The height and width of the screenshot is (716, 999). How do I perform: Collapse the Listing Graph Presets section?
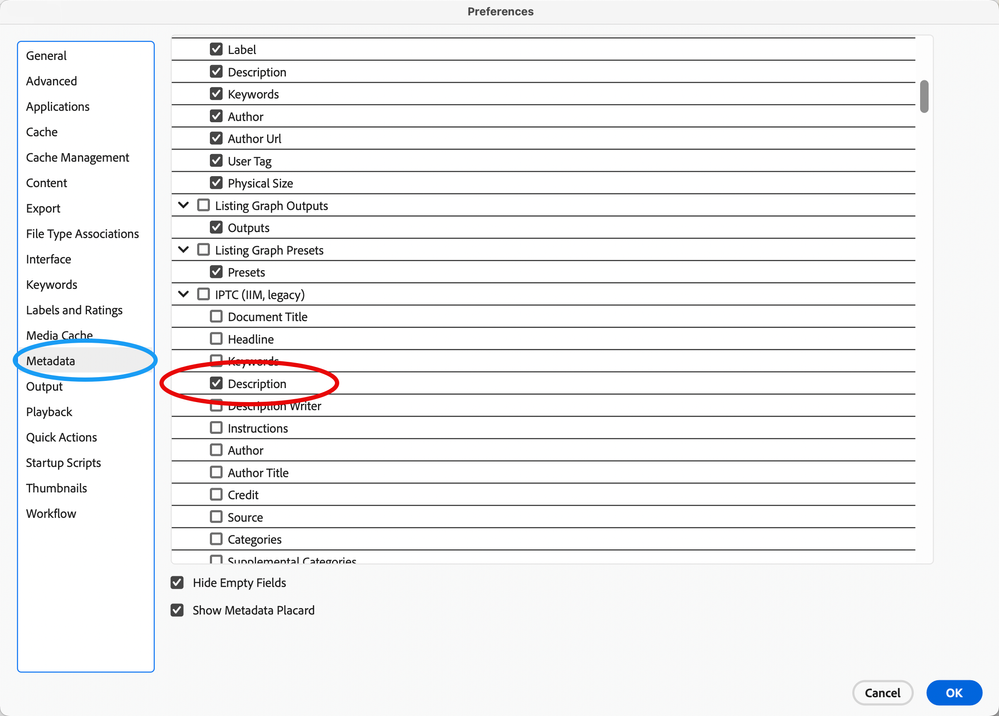(x=183, y=250)
